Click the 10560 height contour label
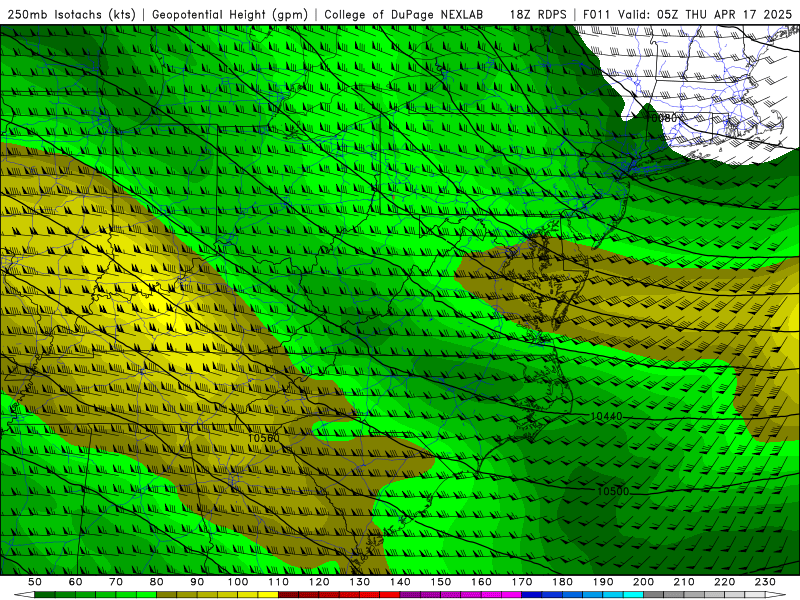800x600 pixels. pos(264,438)
